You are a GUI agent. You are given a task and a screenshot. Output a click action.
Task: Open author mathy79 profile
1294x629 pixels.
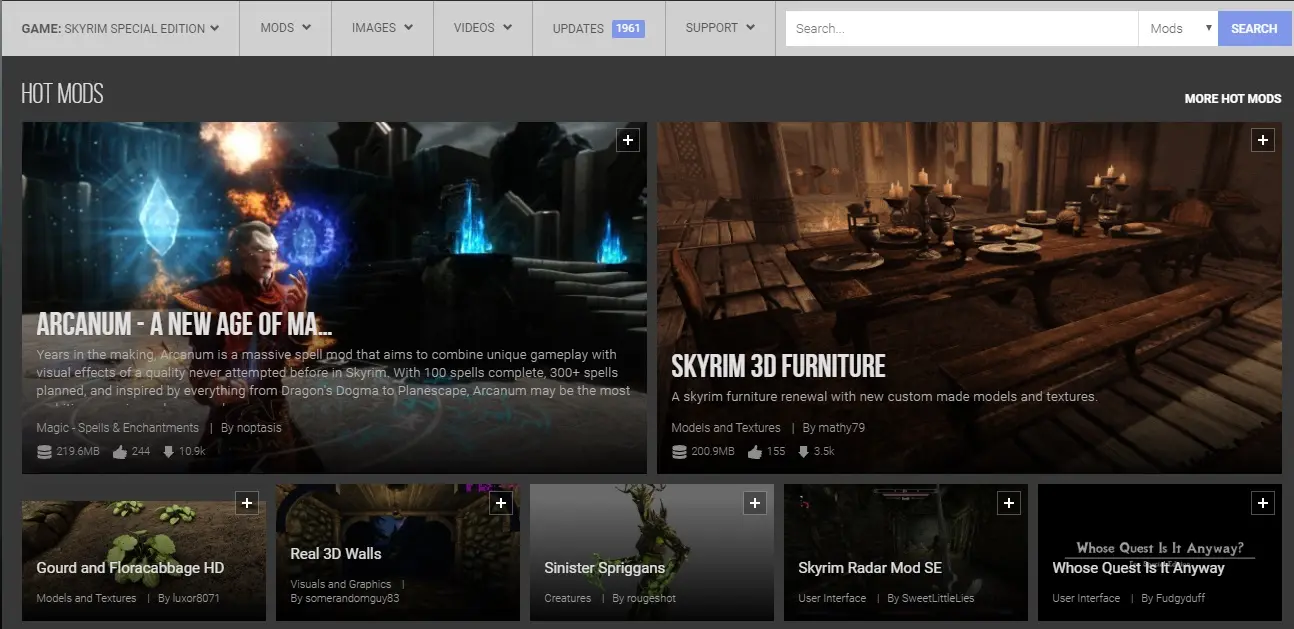[841, 428]
